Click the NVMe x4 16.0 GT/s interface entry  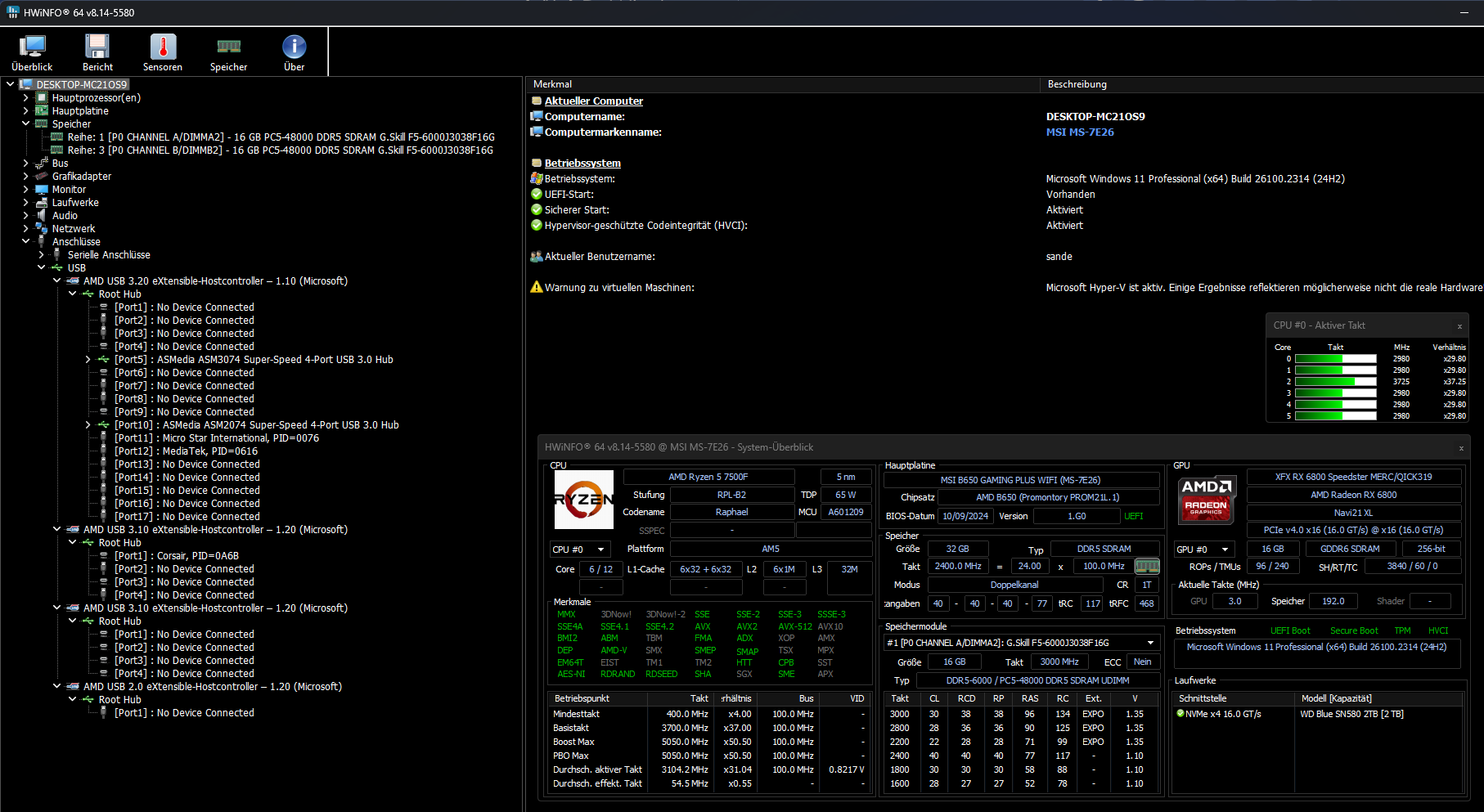(x=1223, y=714)
